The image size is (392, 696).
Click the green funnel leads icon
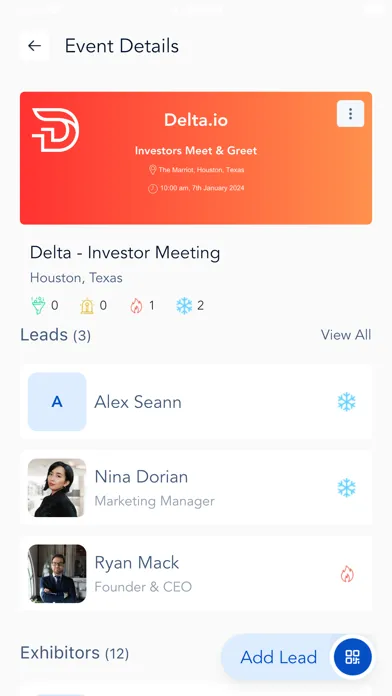[x=38, y=305]
